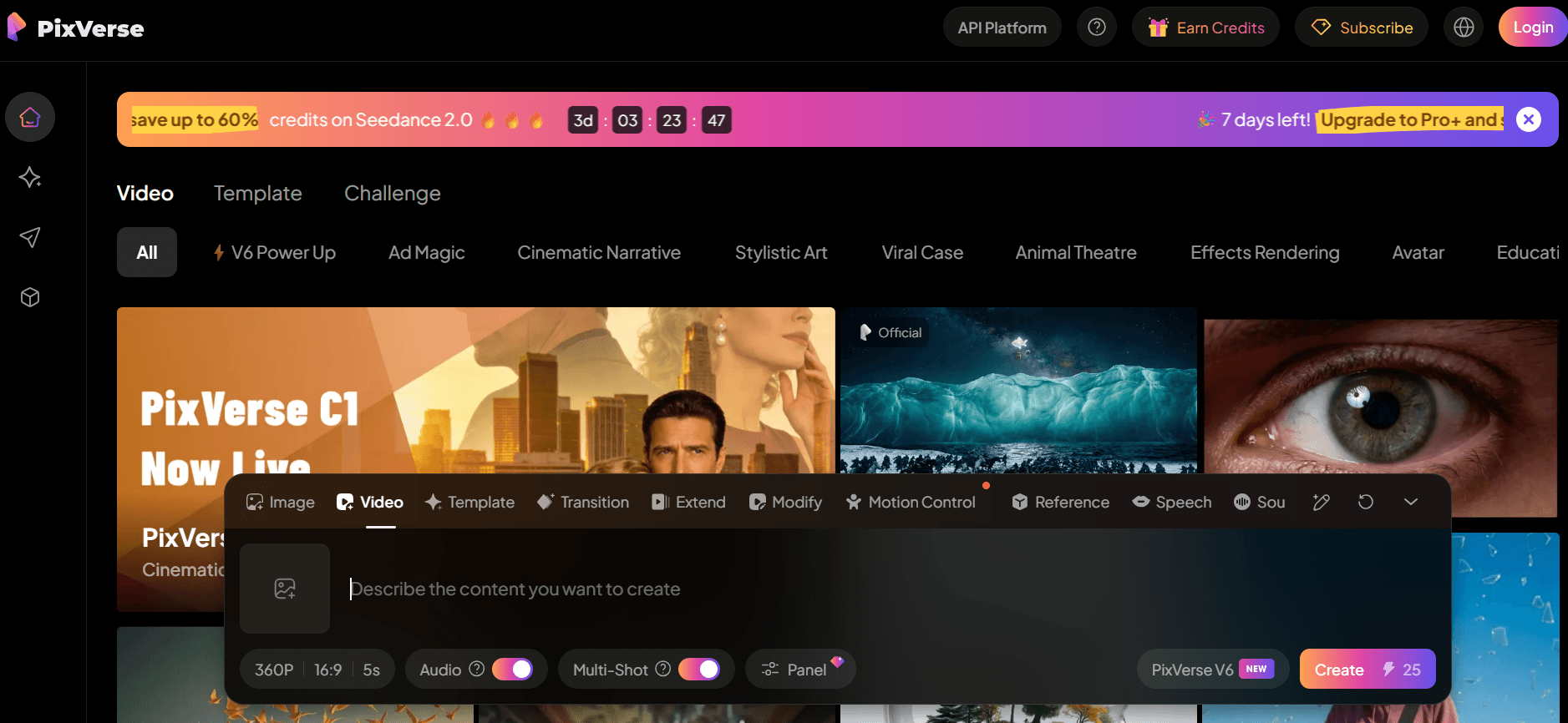Dismiss the promotional banner
Screen dimensions: 1568x723
[x=1529, y=119]
